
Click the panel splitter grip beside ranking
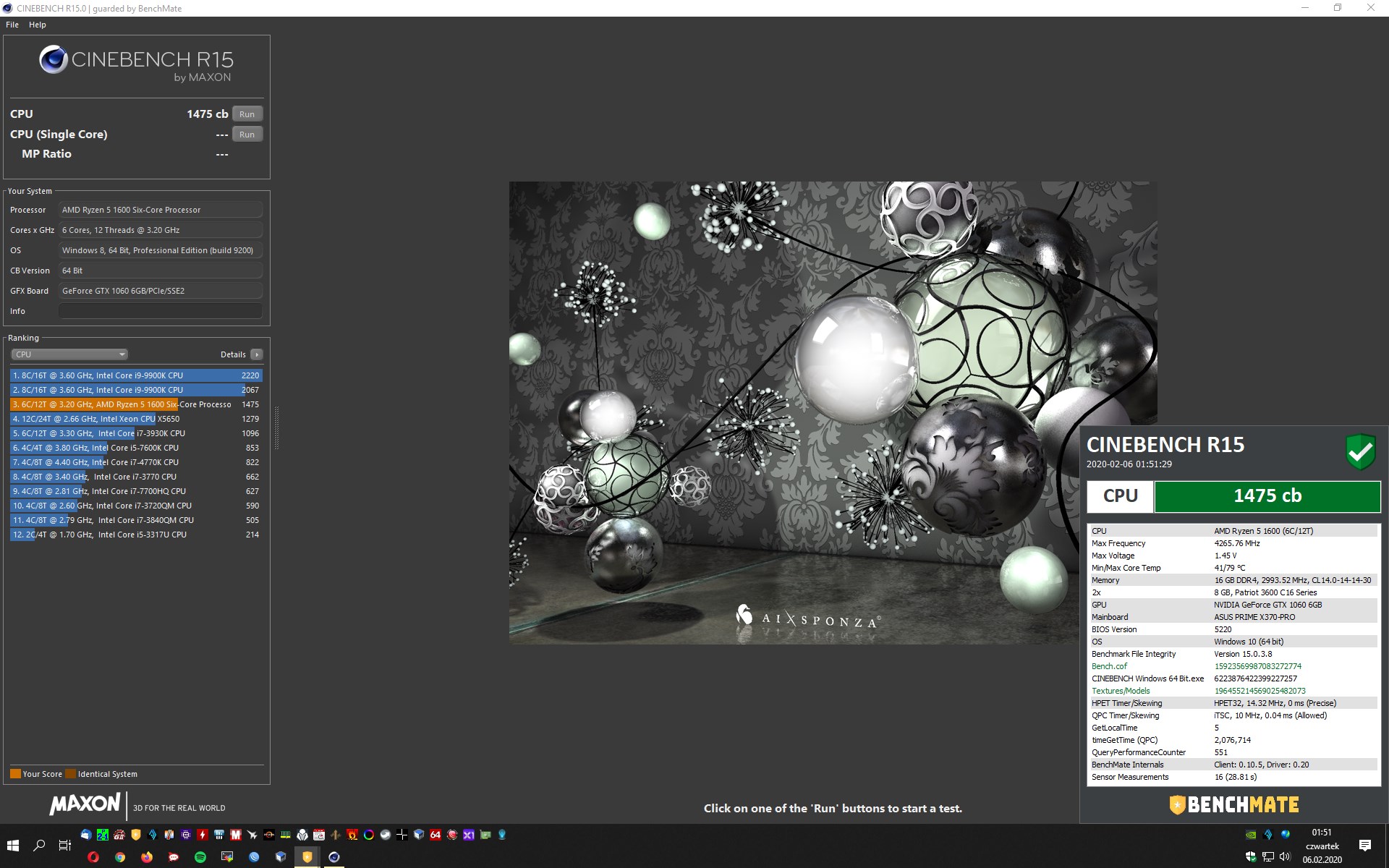tap(276, 427)
